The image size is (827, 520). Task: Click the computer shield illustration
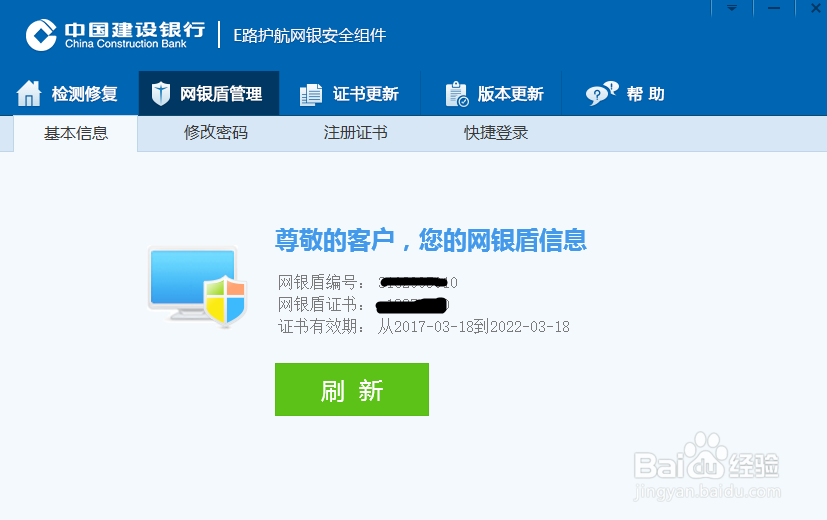point(198,287)
